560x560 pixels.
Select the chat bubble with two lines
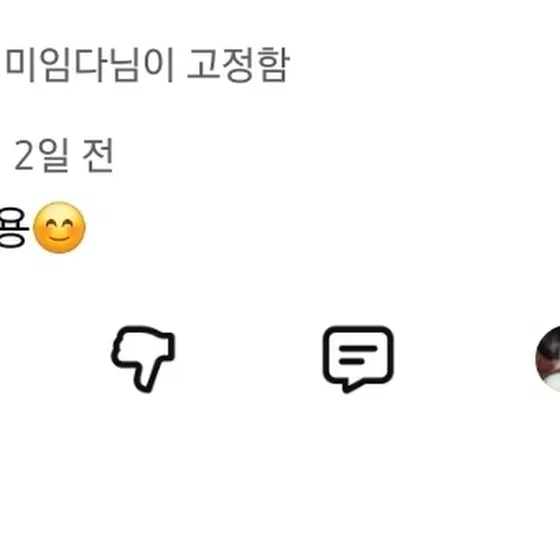[358, 359]
